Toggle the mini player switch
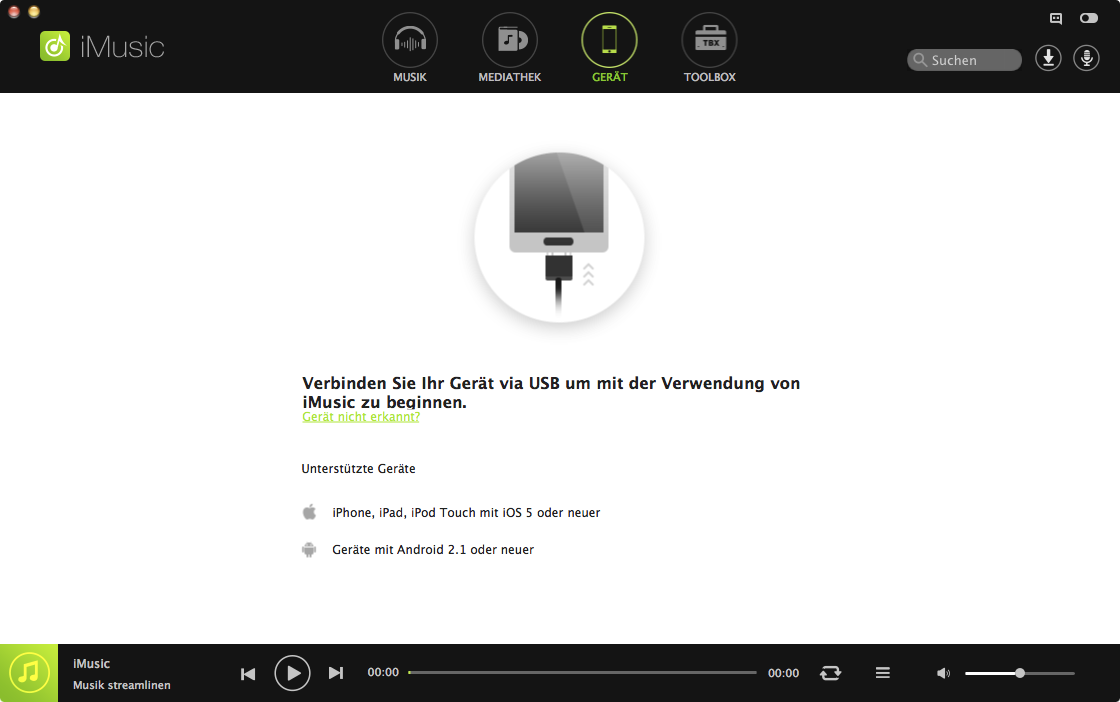This screenshot has height=702, width=1120. point(1089,18)
